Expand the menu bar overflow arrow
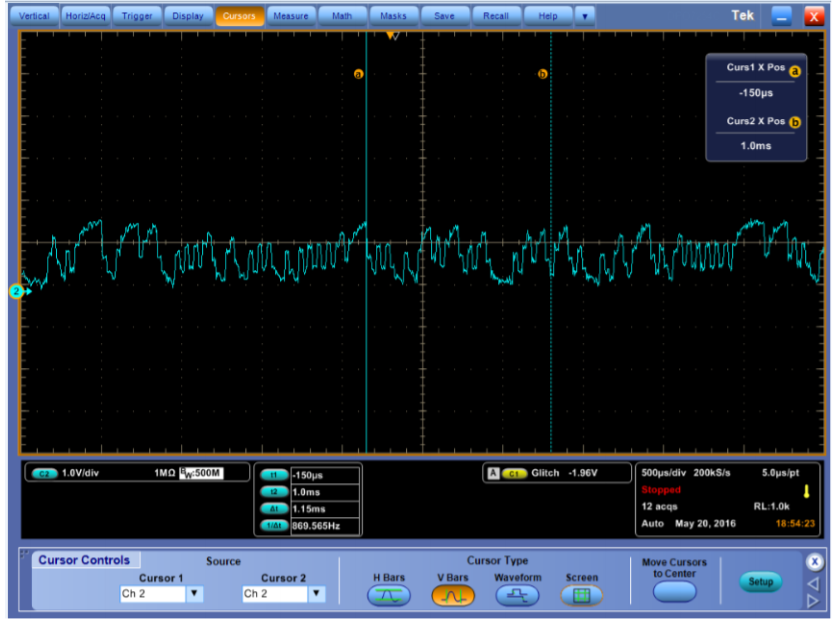 pos(585,17)
